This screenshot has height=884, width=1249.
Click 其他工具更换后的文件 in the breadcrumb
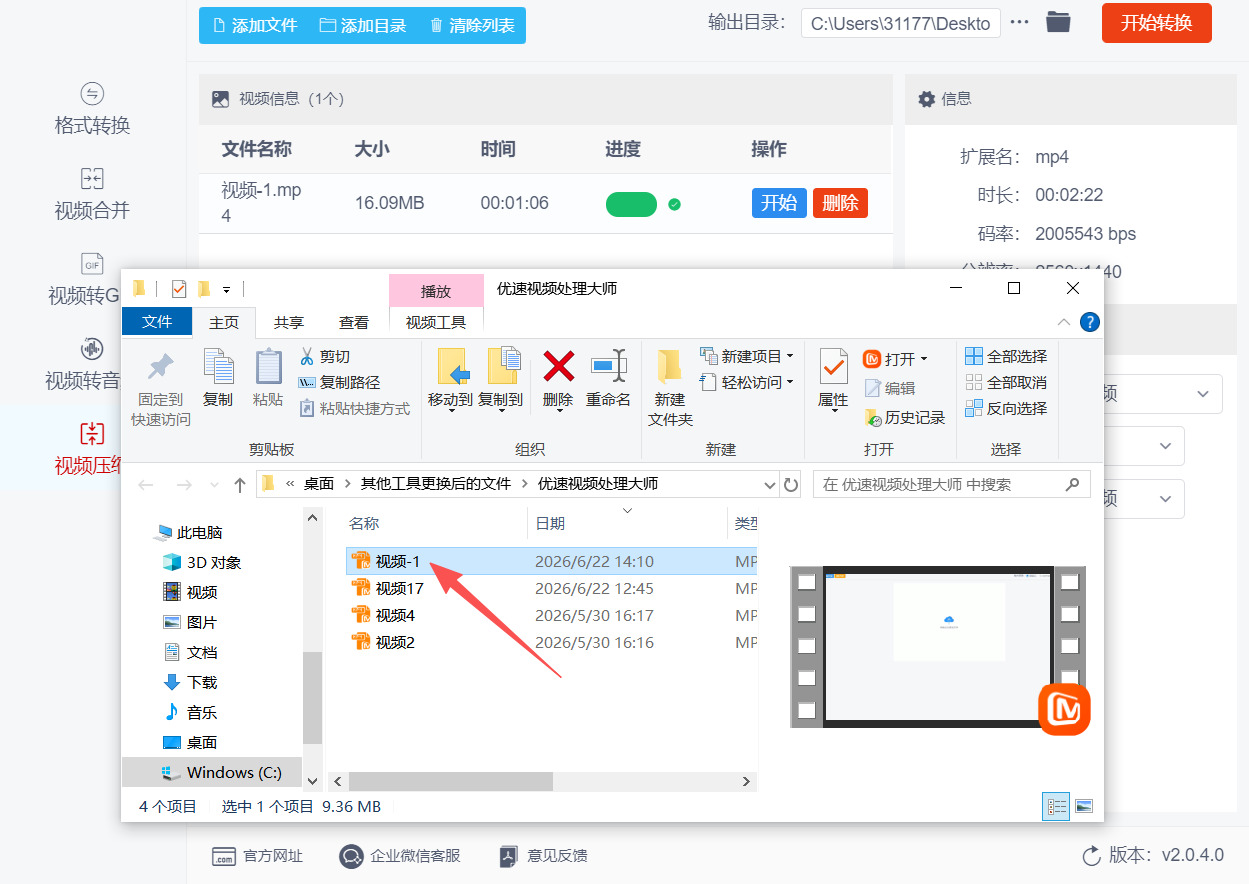coord(434,484)
